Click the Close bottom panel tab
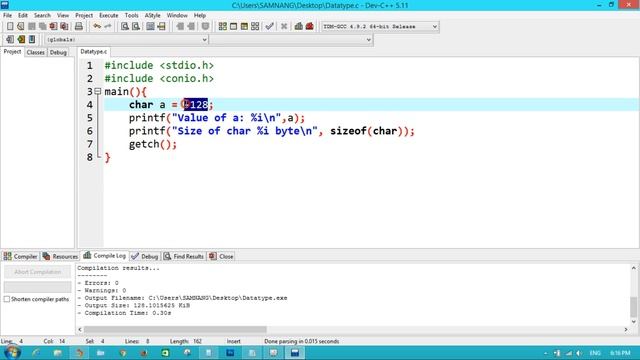The image size is (640, 360). point(221,256)
